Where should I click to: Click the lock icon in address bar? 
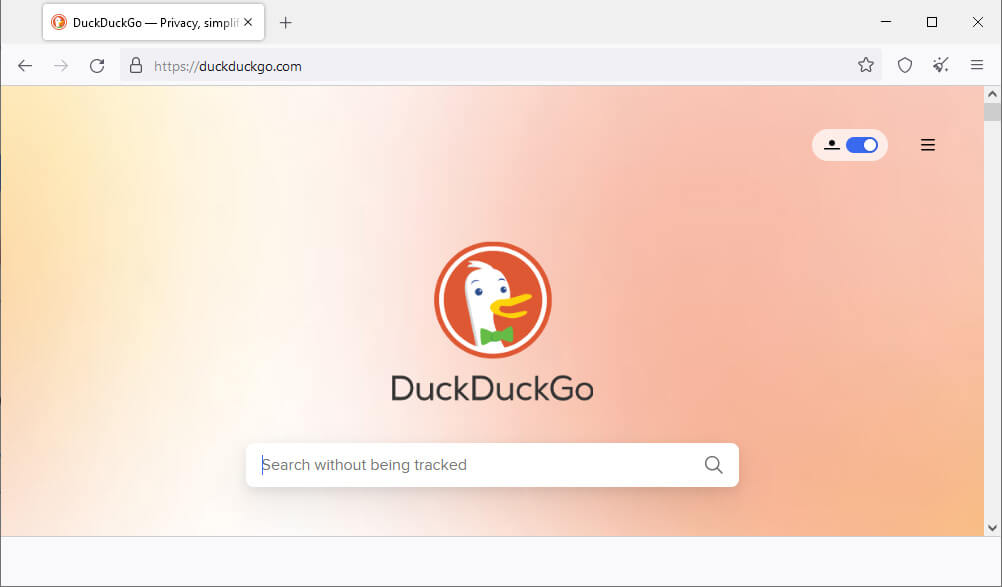pos(135,65)
